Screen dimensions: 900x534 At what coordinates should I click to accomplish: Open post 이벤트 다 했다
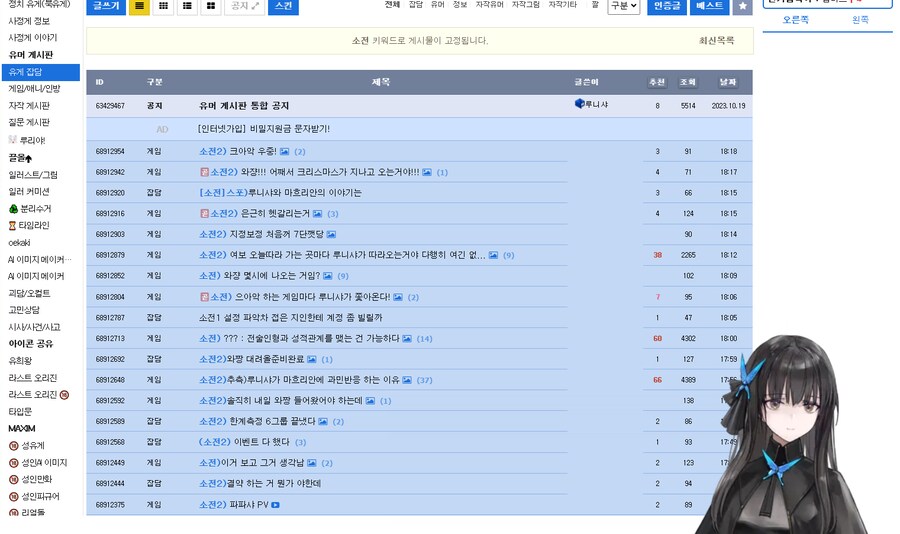click(245, 442)
